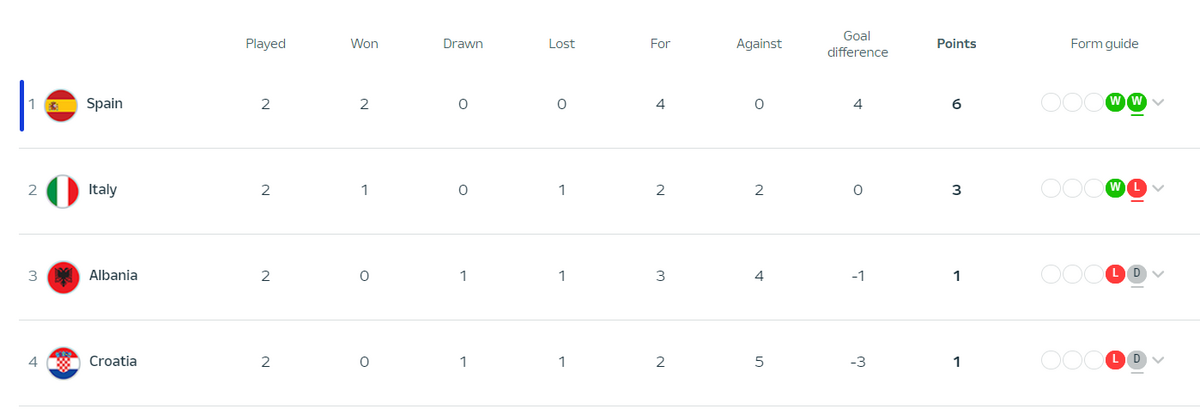Click the Played column header
The width and height of the screenshot is (1200, 415).
(265, 44)
